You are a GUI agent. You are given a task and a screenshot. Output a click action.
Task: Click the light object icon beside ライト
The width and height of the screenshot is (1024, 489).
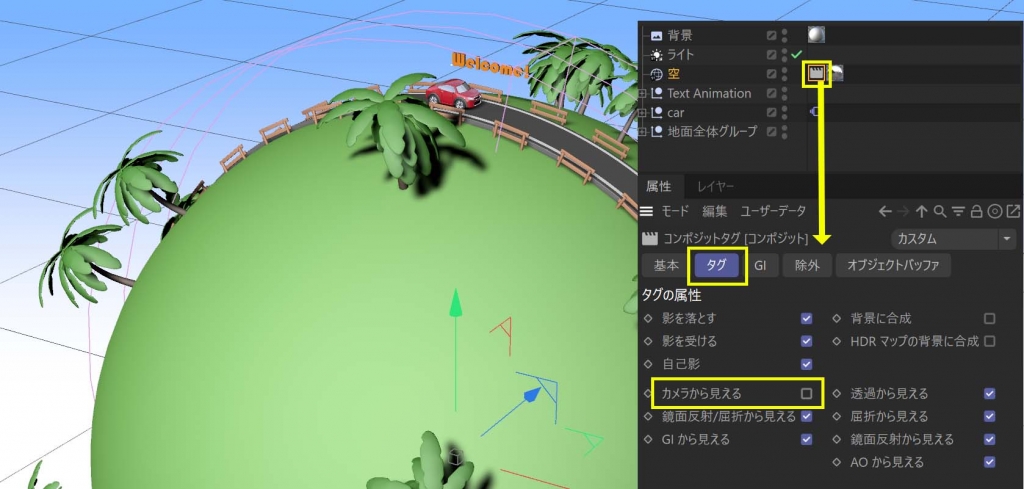coord(656,55)
